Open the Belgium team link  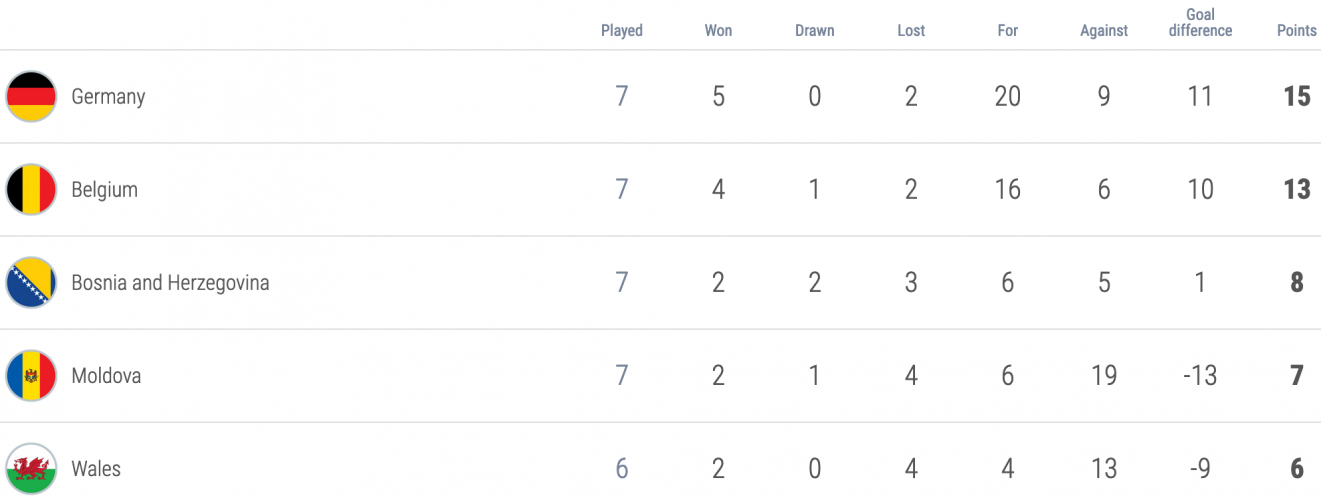[x=104, y=190]
